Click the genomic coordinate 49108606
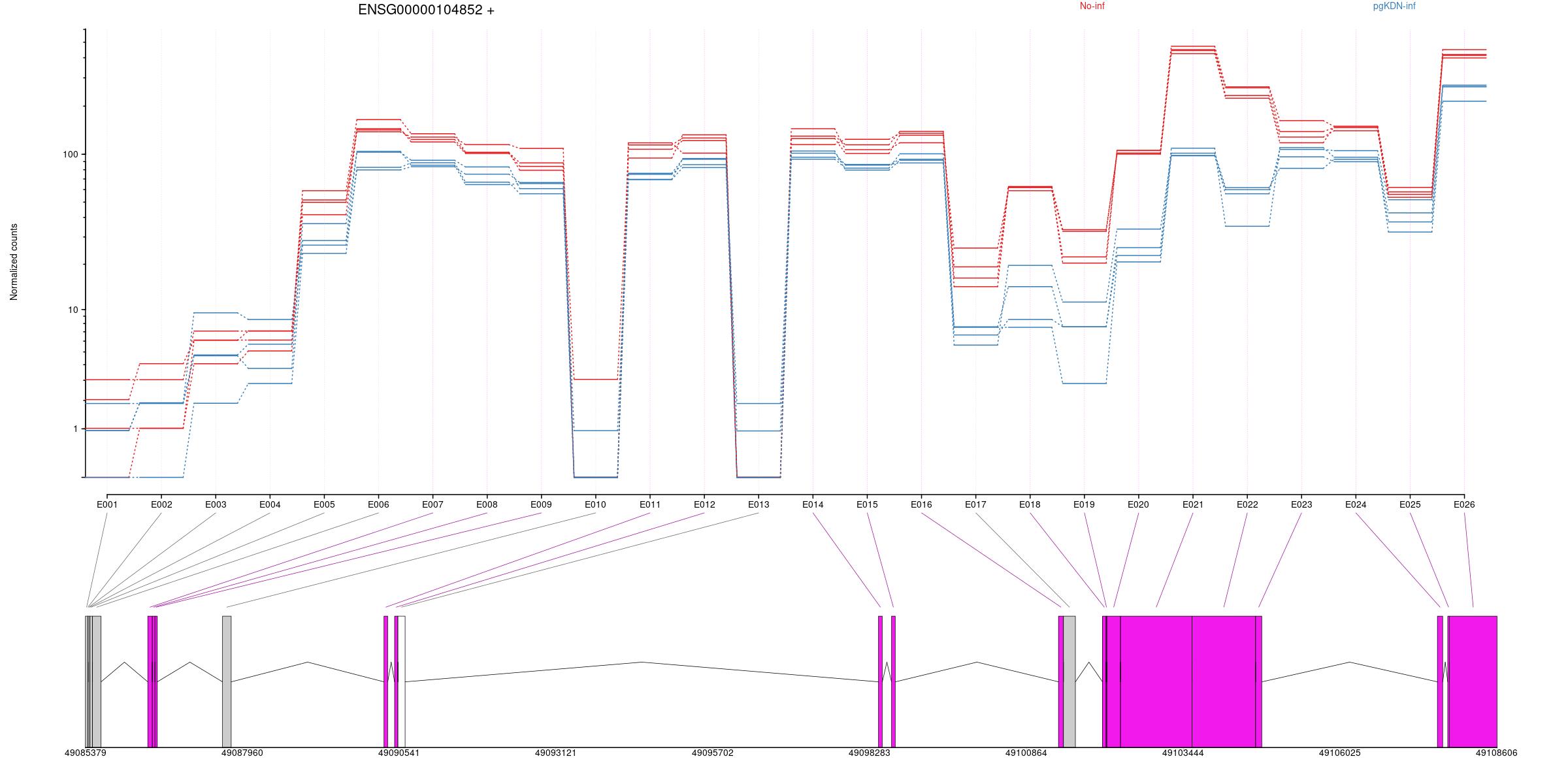1568x784 pixels. click(1496, 753)
